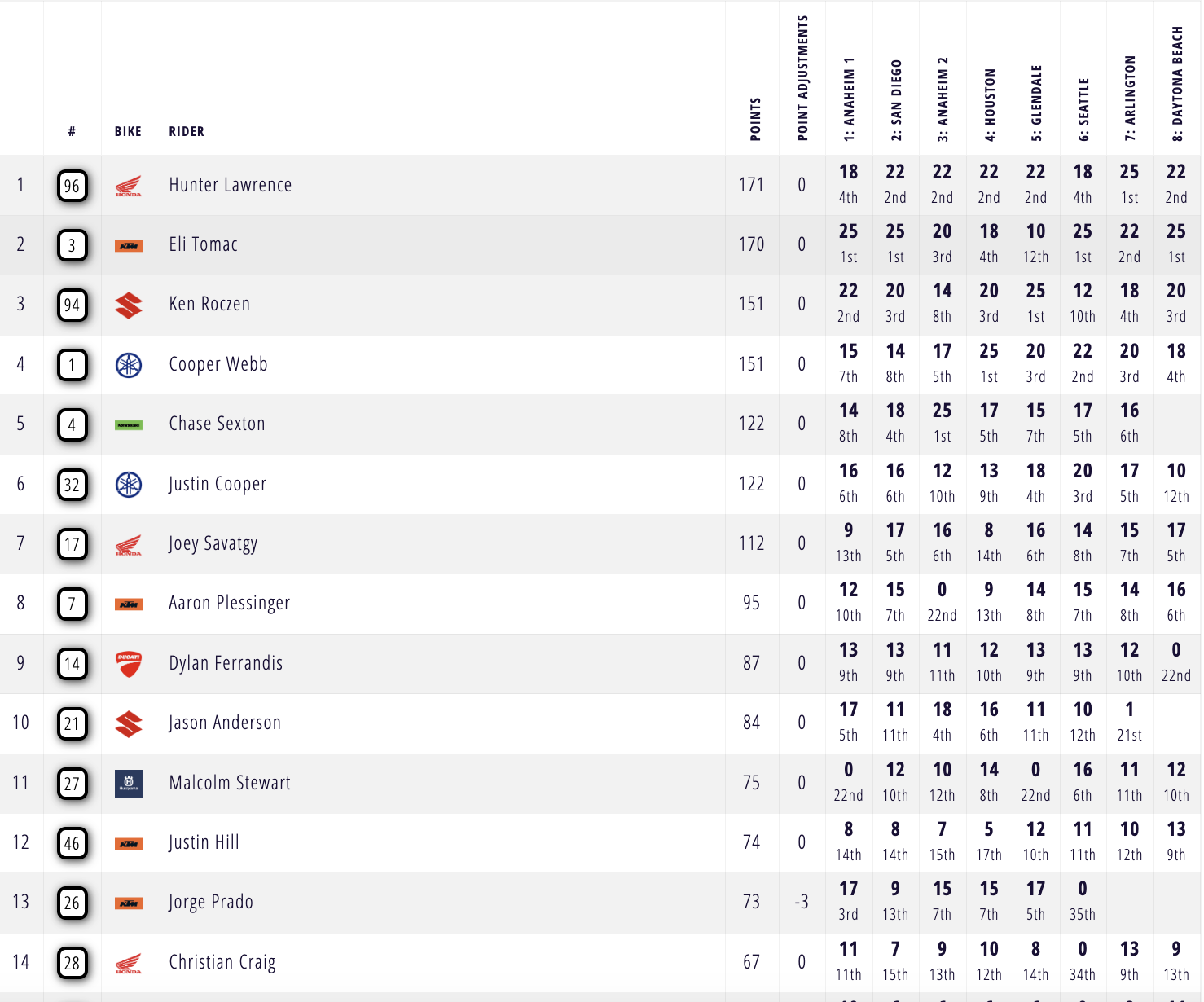Open rider Justin Cooper's name
The width and height of the screenshot is (1204, 1002).
point(218,484)
